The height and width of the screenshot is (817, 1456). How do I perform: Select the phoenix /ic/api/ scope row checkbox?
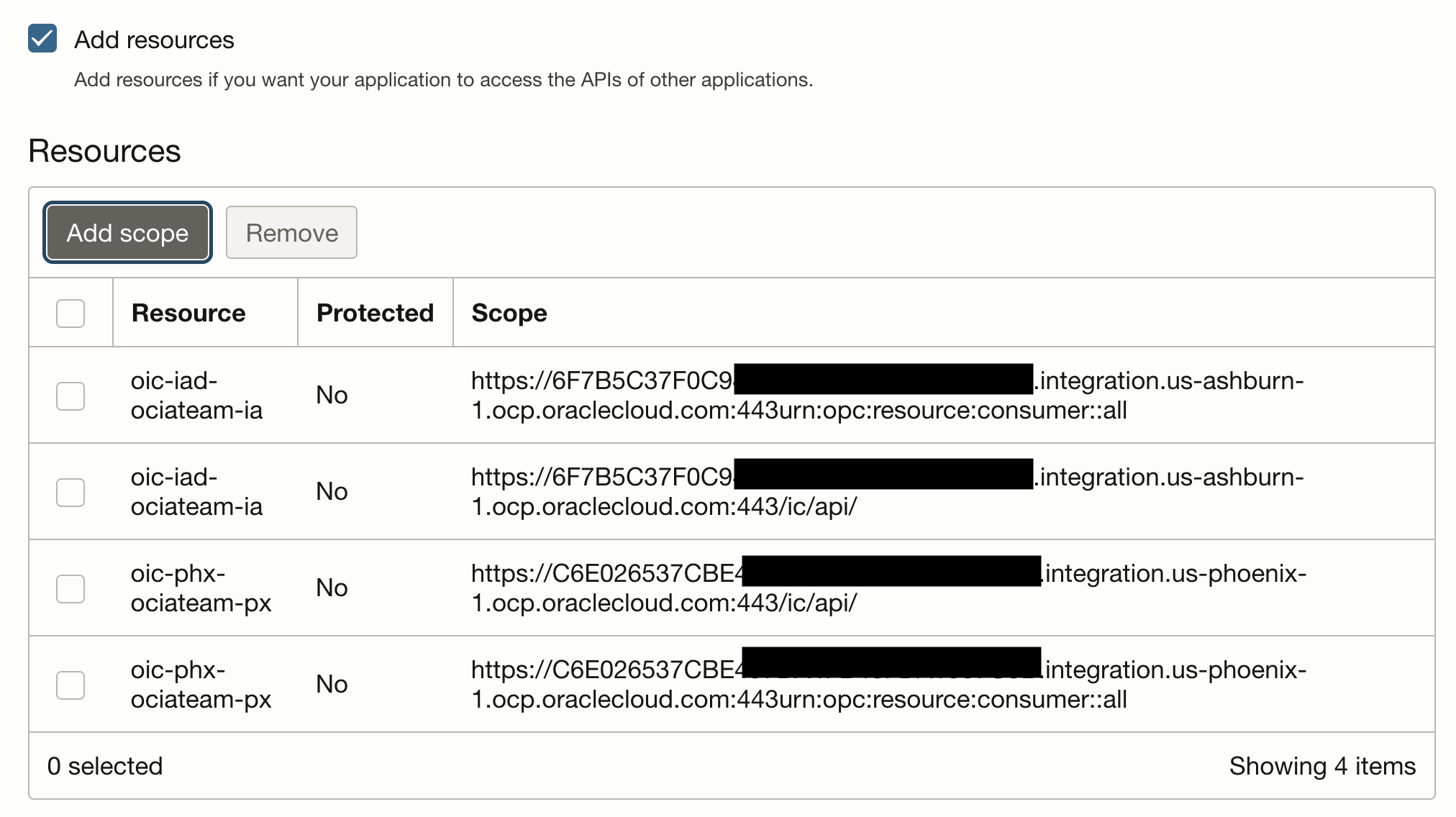pos(70,588)
